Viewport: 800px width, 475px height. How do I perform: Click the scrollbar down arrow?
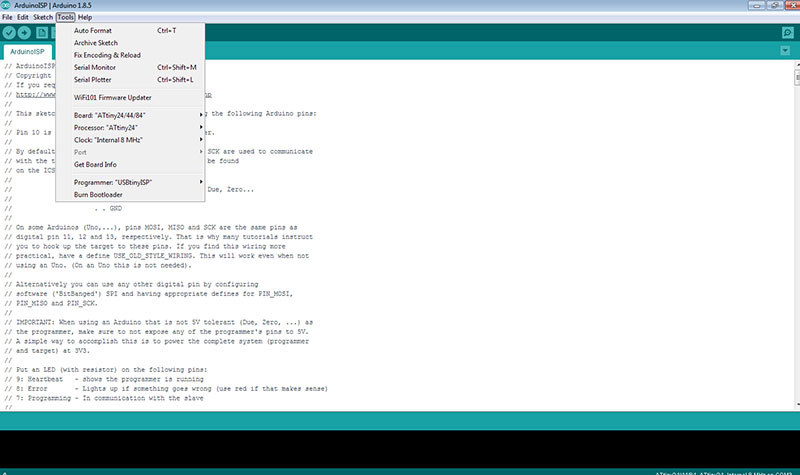coord(797,405)
